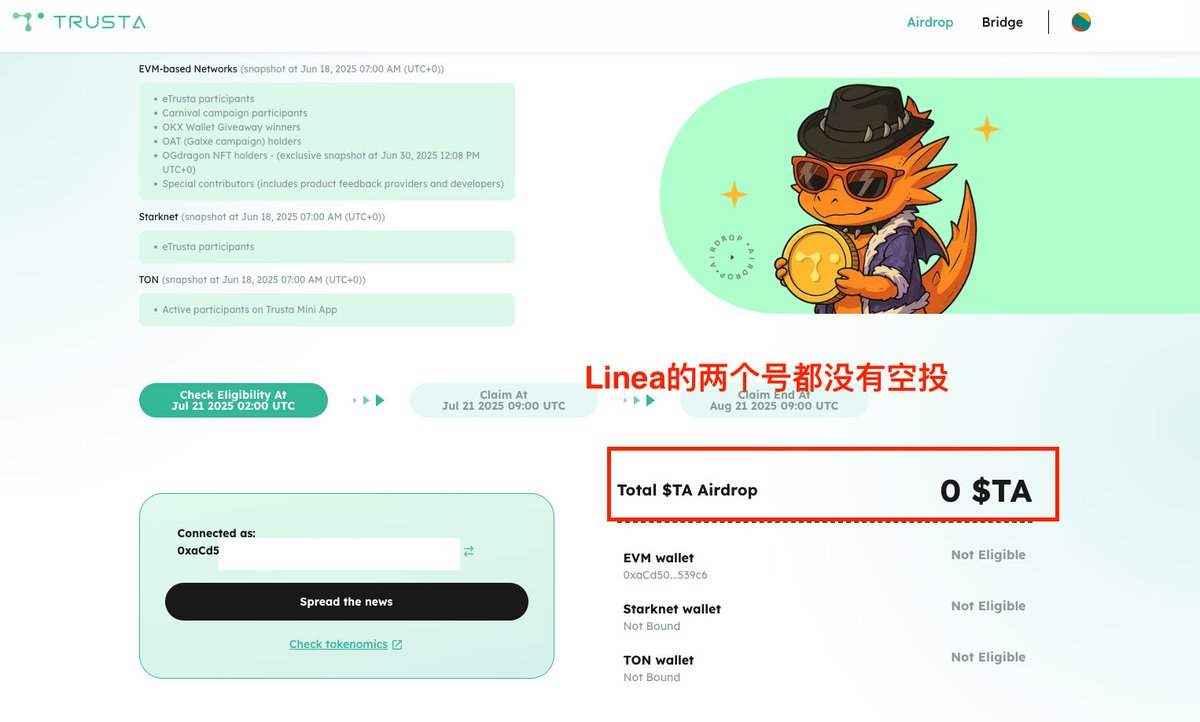Click the arrows between Check Eligibility and Claim

pos(369,400)
